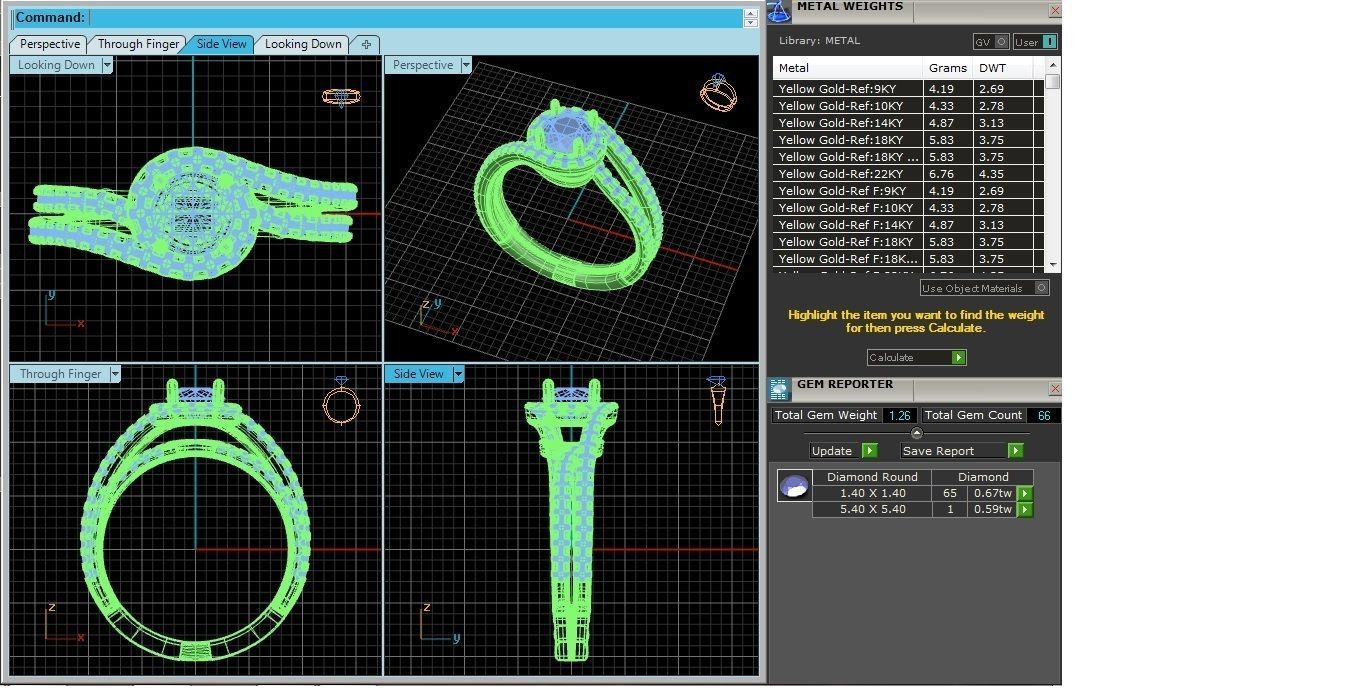
Task: Click metal list scrollbar up arrow
Action: 1052,65
